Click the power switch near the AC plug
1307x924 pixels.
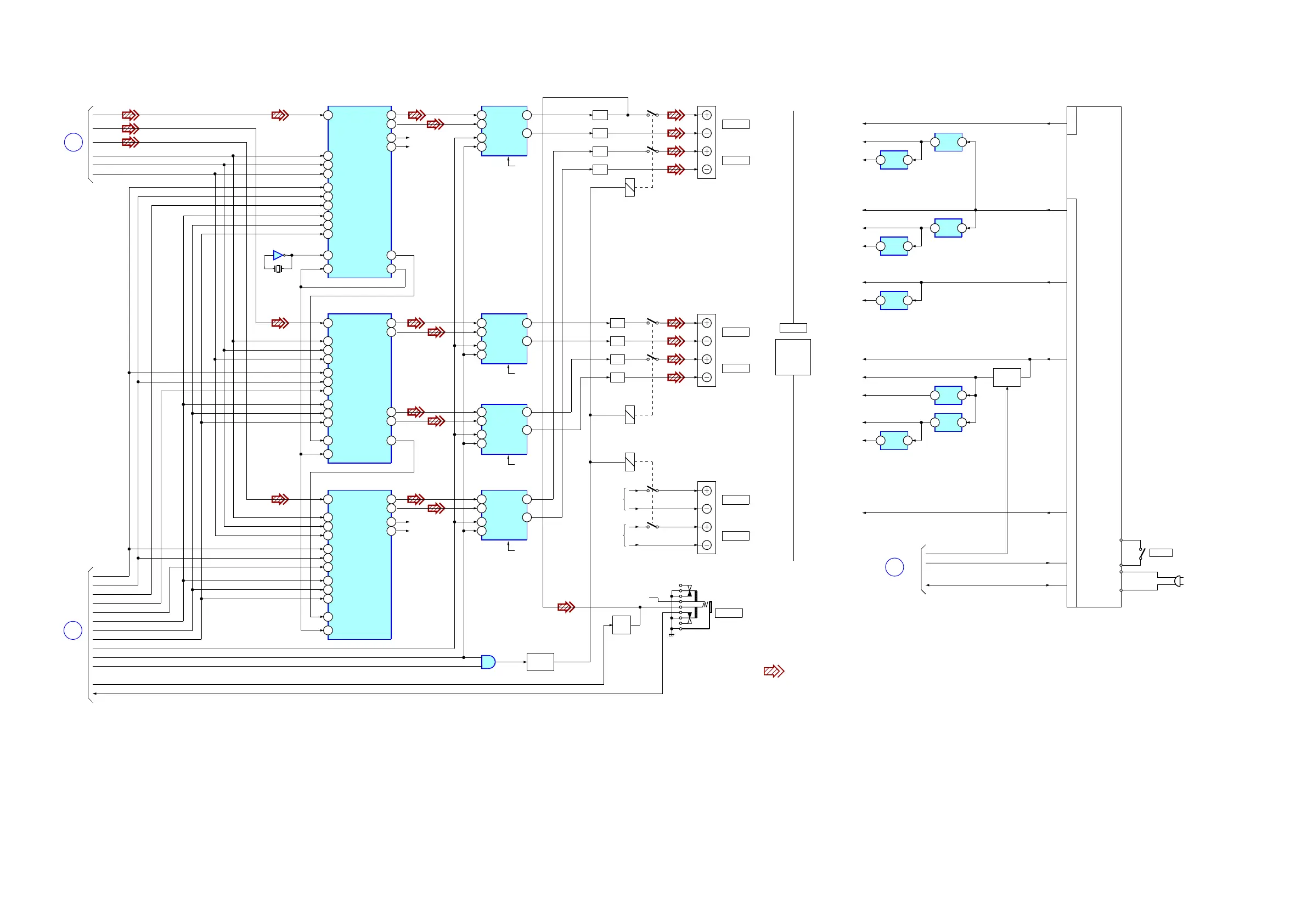click(x=1141, y=553)
